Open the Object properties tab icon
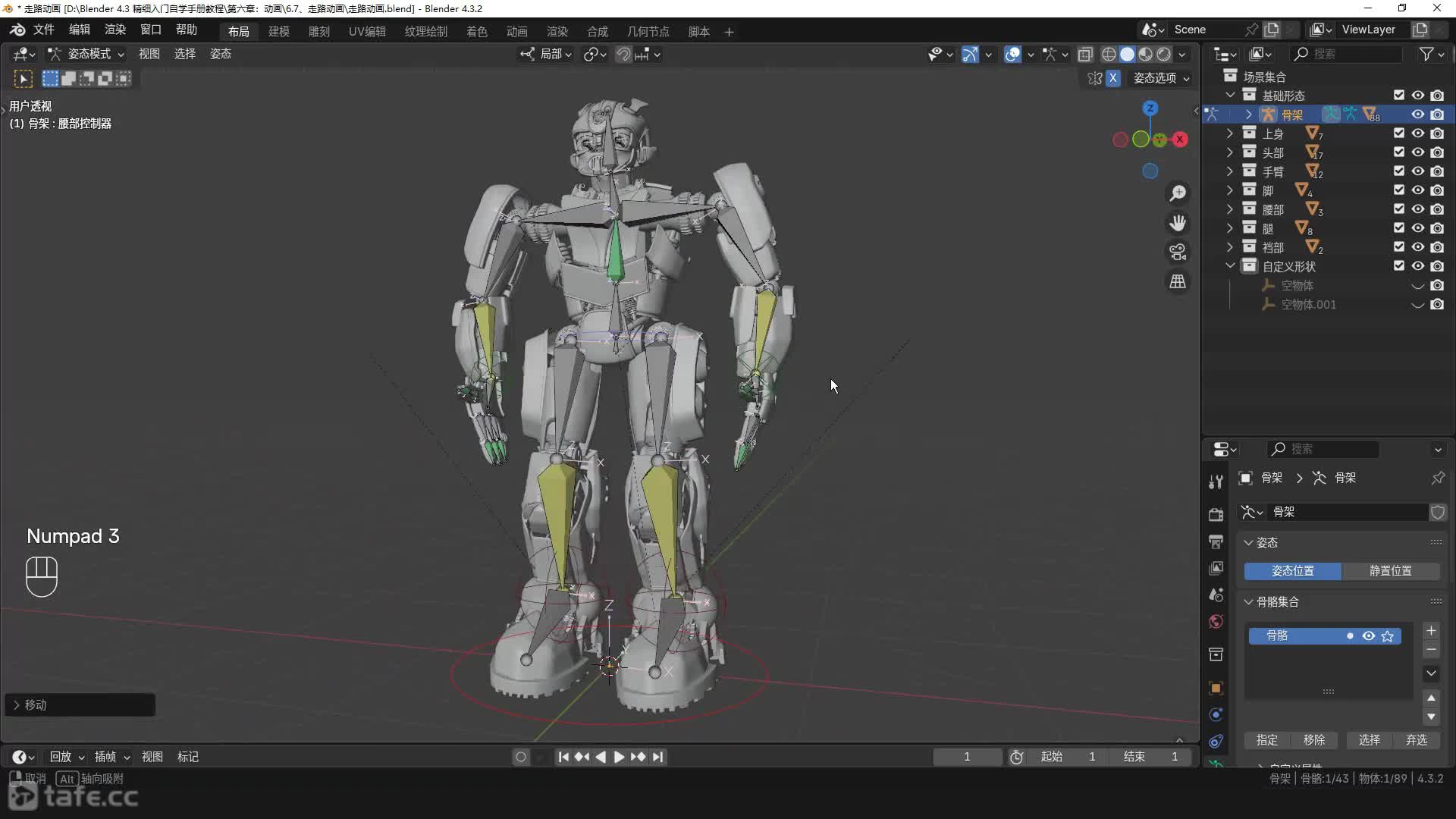The image size is (1456, 819). pos(1216,688)
